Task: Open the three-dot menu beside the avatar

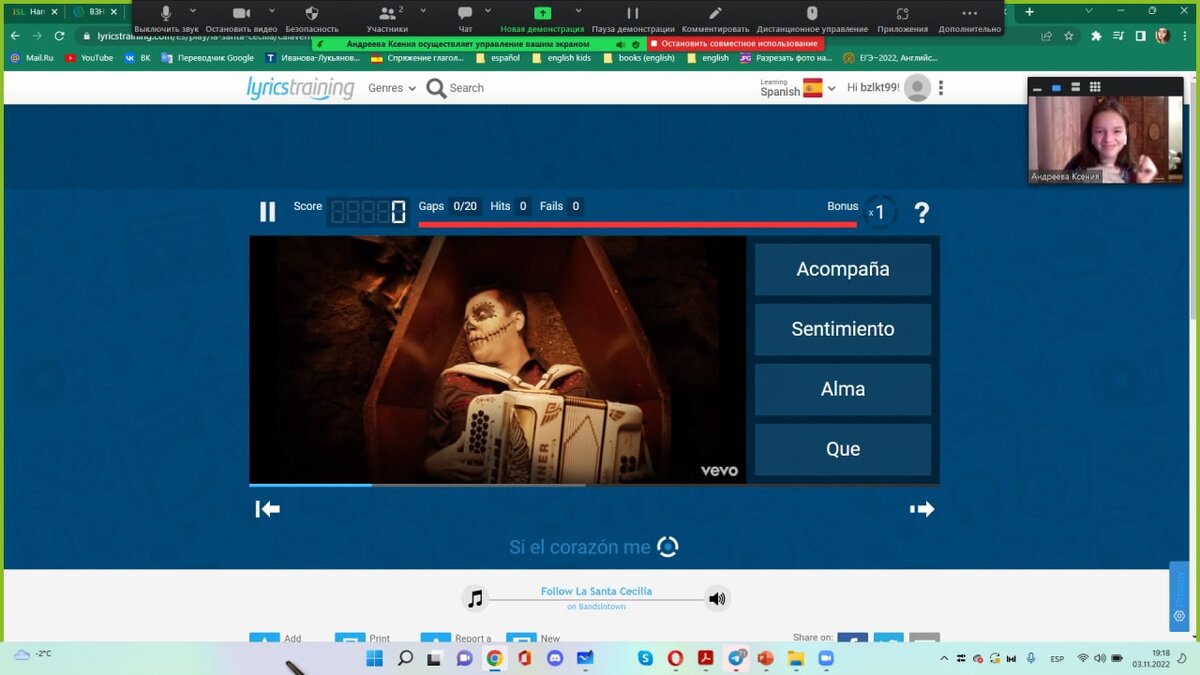Action: tap(941, 88)
